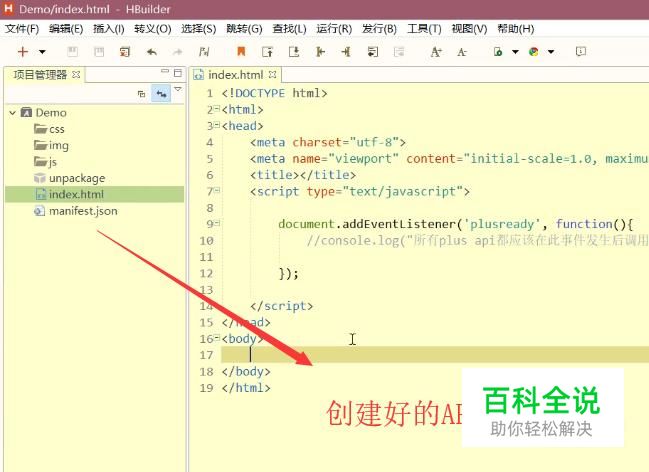This screenshot has width=649, height=472.
Task: Click the Chrome browser run icon
Action: (534, 52)
